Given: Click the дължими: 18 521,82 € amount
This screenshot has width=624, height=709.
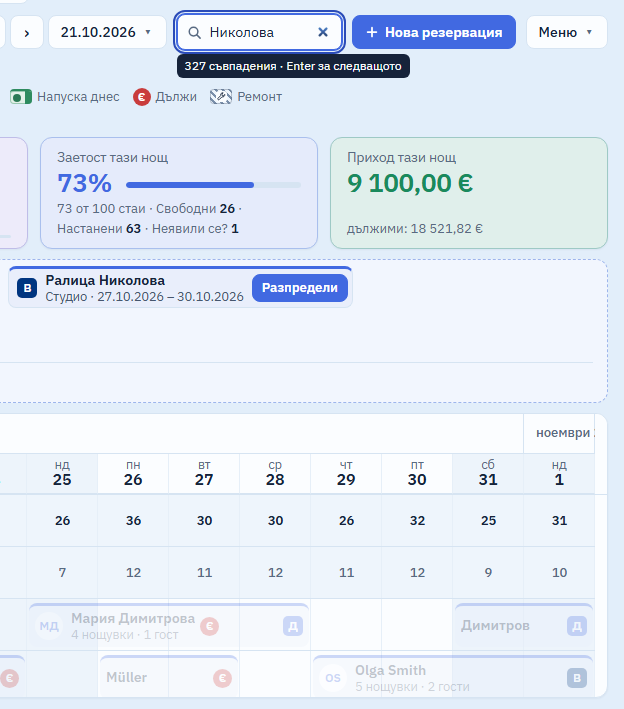Looking at the screenshot, I should (x=415, y=229).
